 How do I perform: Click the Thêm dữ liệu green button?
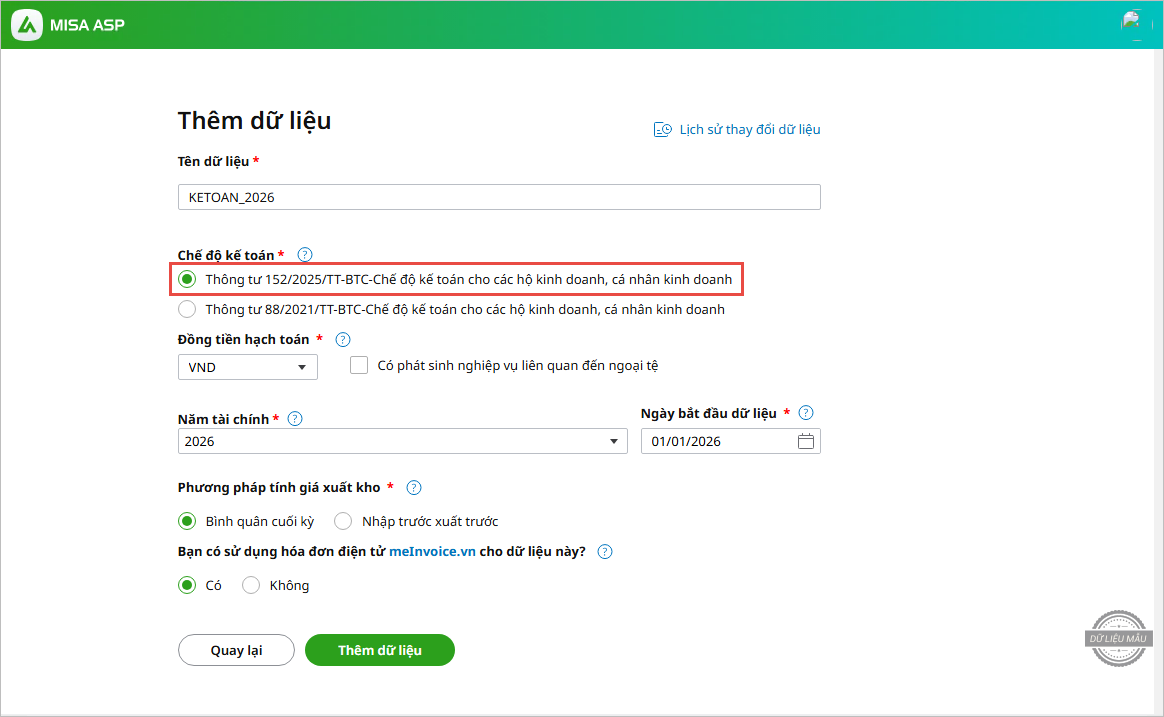[x=380, y=650]
